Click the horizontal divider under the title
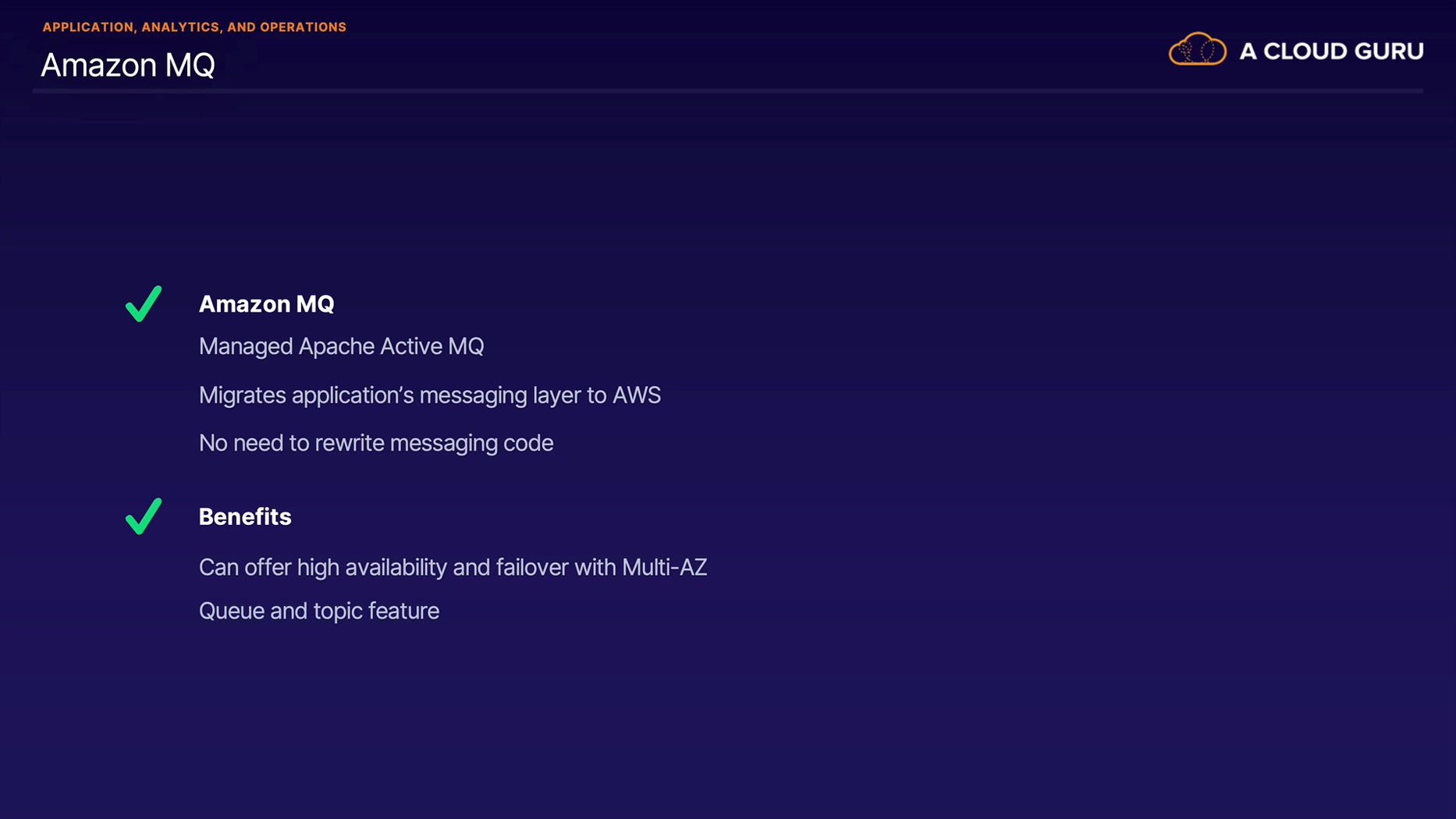Viewport: 1456px width, 819px height. (727, 91)
